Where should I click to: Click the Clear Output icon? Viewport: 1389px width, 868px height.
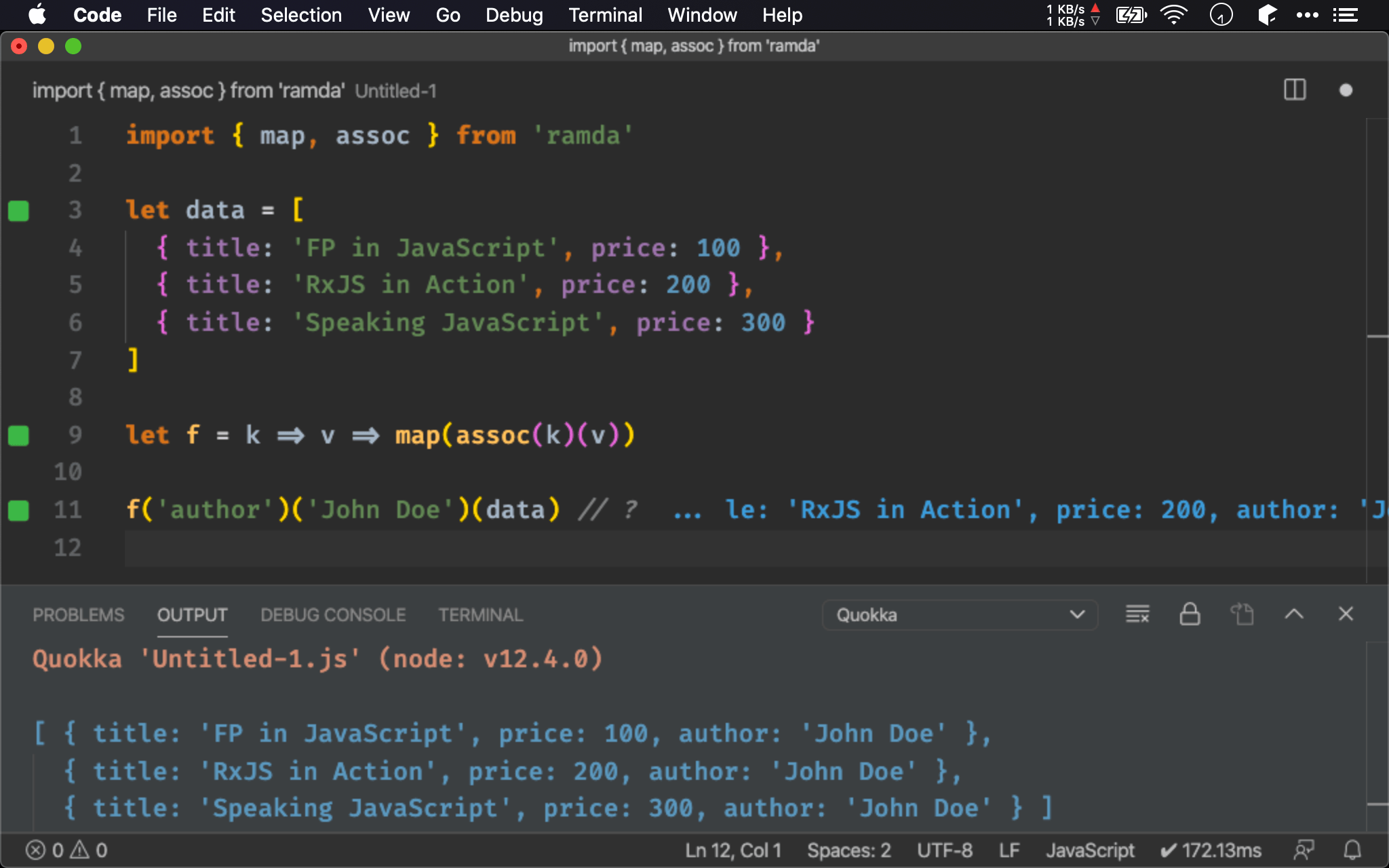[1137, 614]
